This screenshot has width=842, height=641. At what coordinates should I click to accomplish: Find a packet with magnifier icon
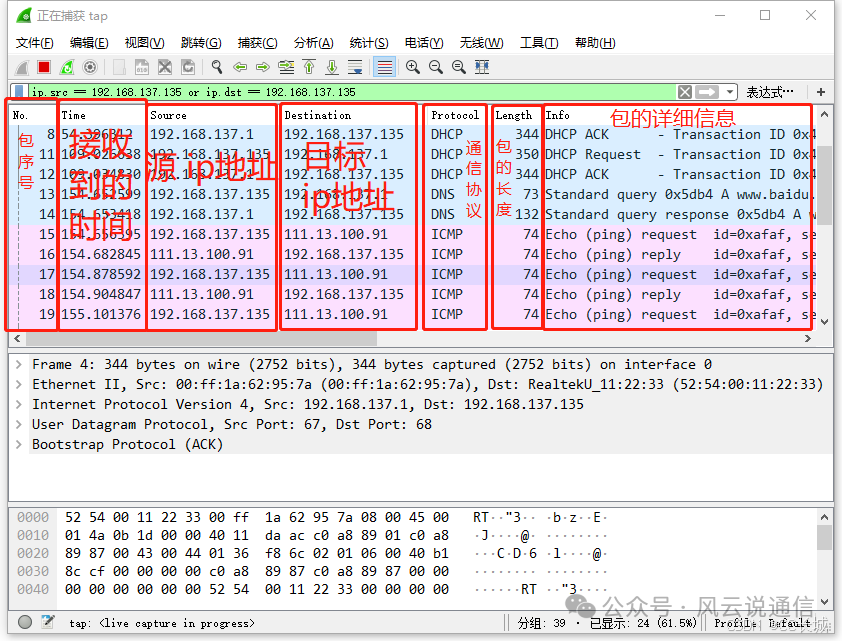217,67
